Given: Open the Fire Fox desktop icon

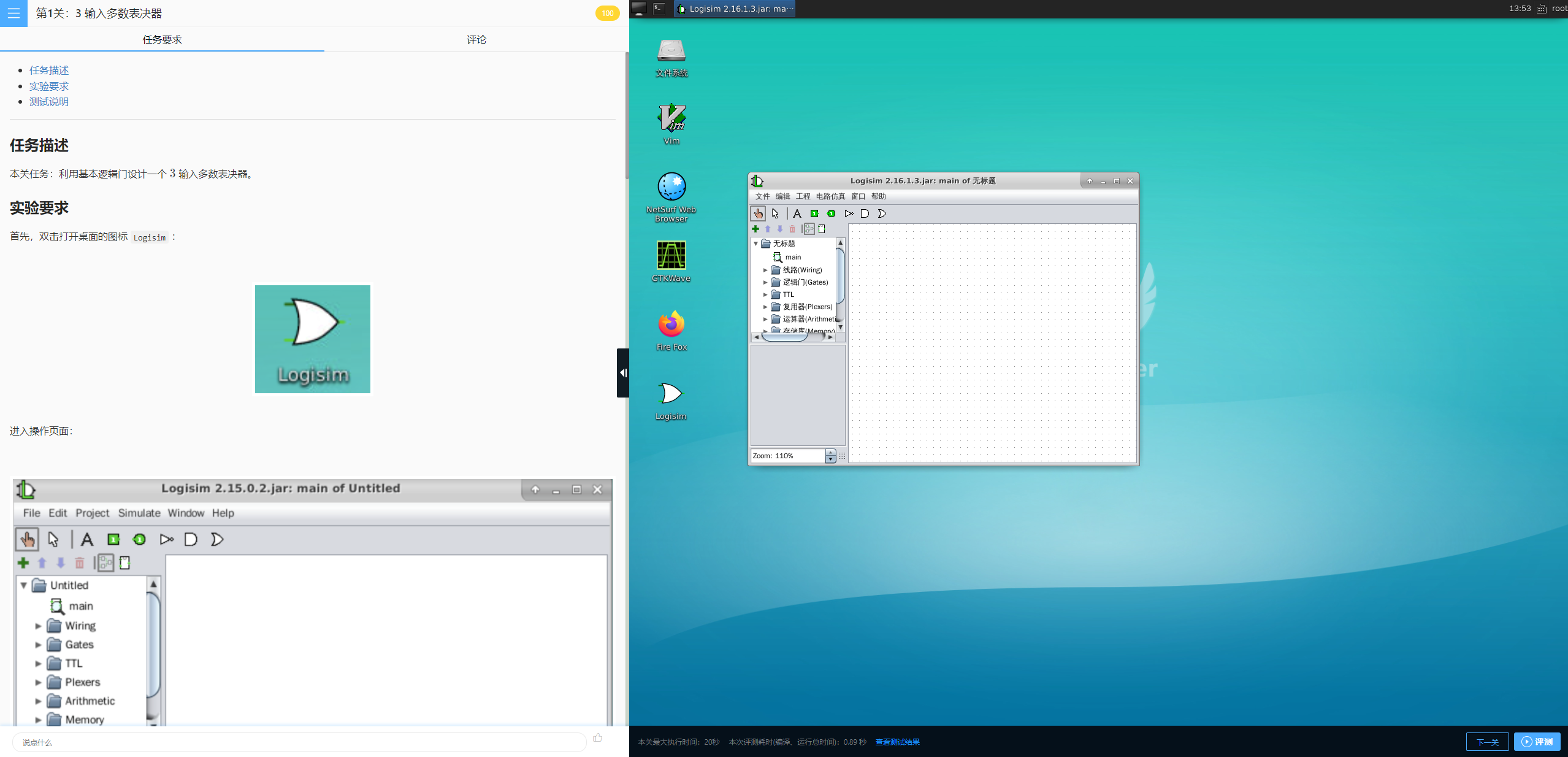Looking at the screenshot, I should [x=671, y=331].
